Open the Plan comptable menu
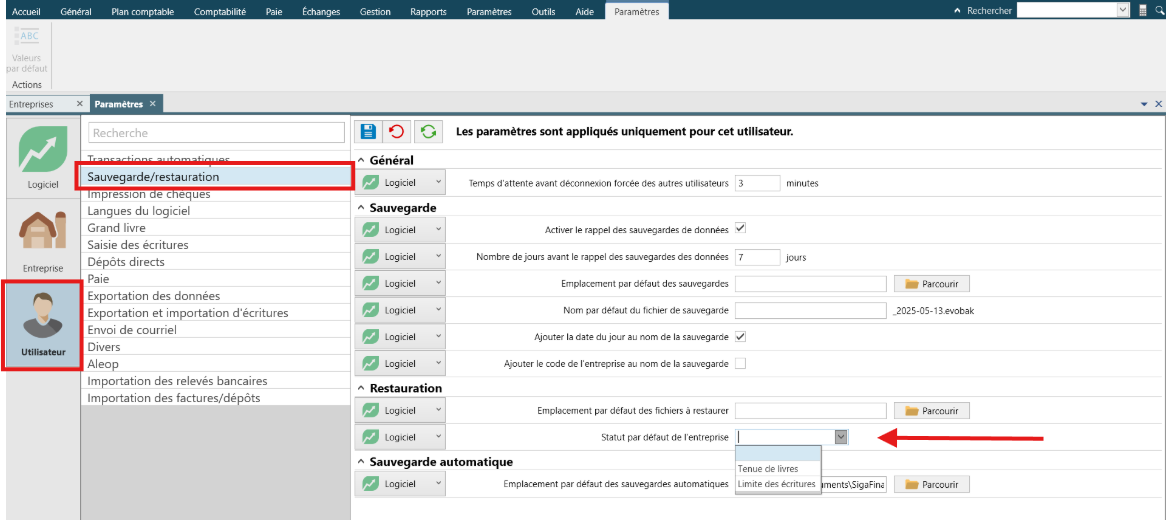This screenshot has height=520, width=1166. [143, 11]
